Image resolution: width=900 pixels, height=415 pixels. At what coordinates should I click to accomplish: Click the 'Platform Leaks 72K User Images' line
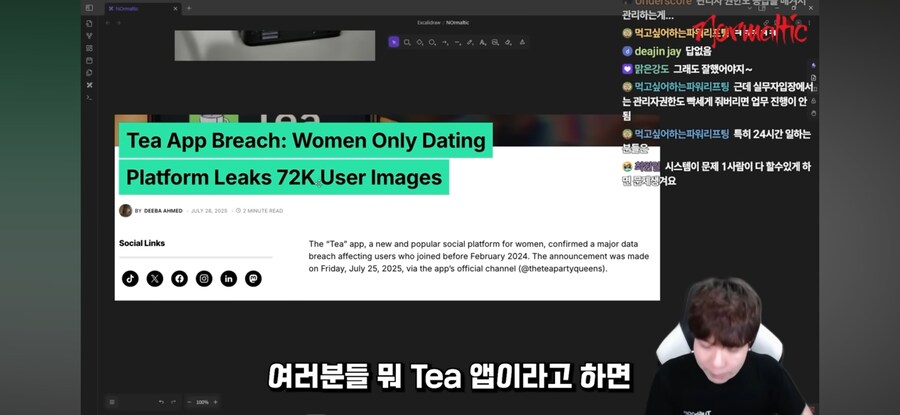[284, 177]
